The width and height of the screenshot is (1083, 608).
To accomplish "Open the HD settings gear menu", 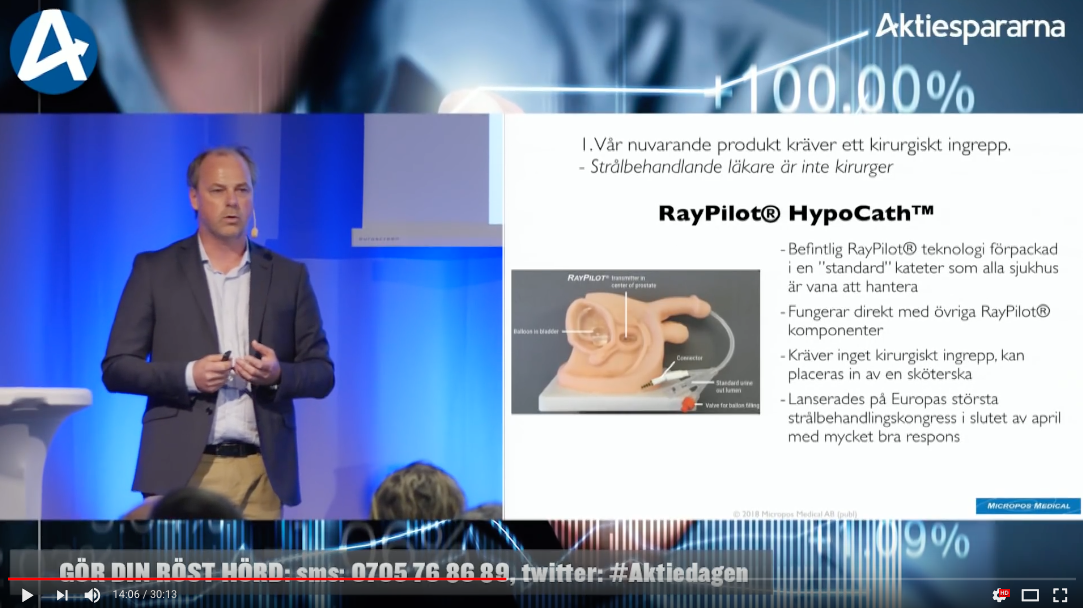I will (x=999, y=595).
